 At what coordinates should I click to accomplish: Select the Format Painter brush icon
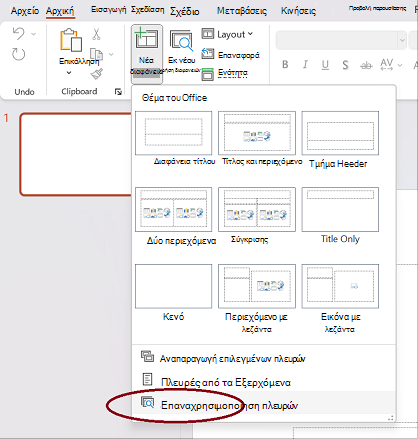[97, 74]
